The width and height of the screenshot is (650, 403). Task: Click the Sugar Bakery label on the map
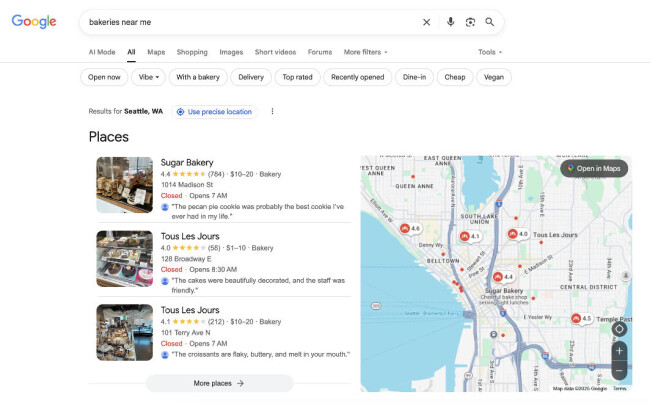(x=504, y=291)
